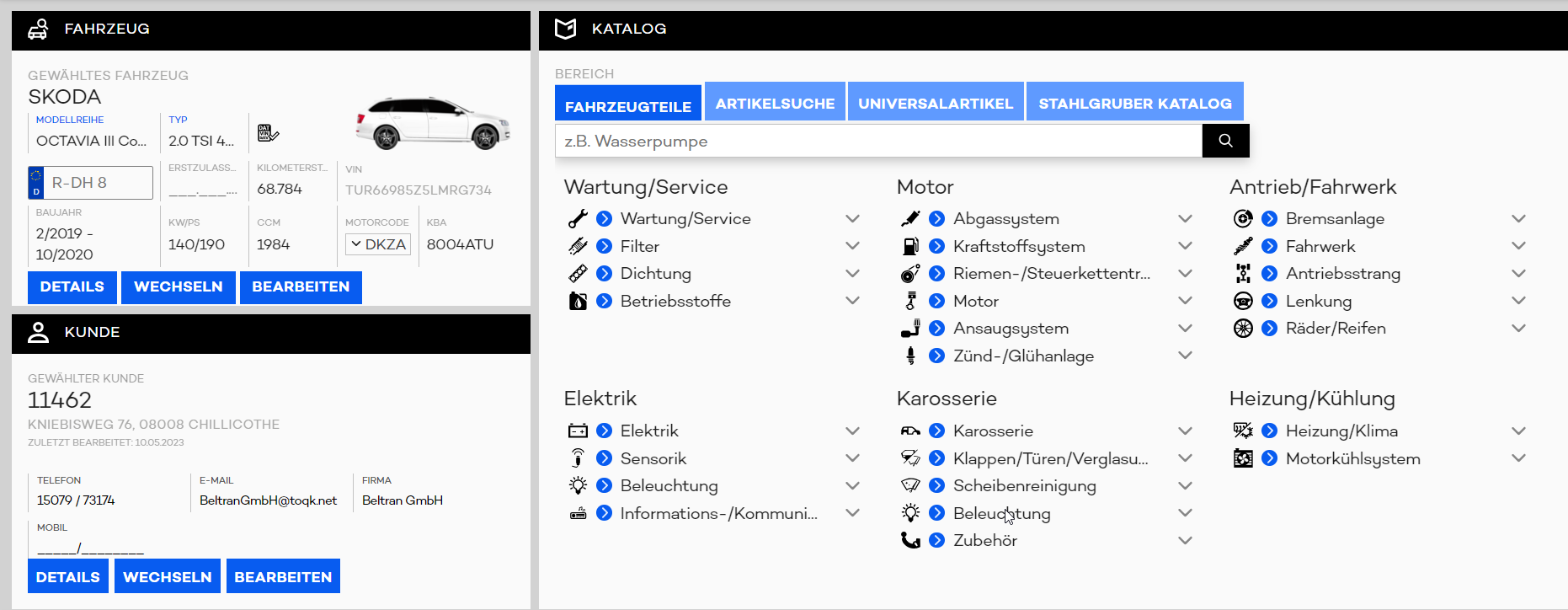Click the wrench icon beside Wartung/Service

(x=578, y=219)
